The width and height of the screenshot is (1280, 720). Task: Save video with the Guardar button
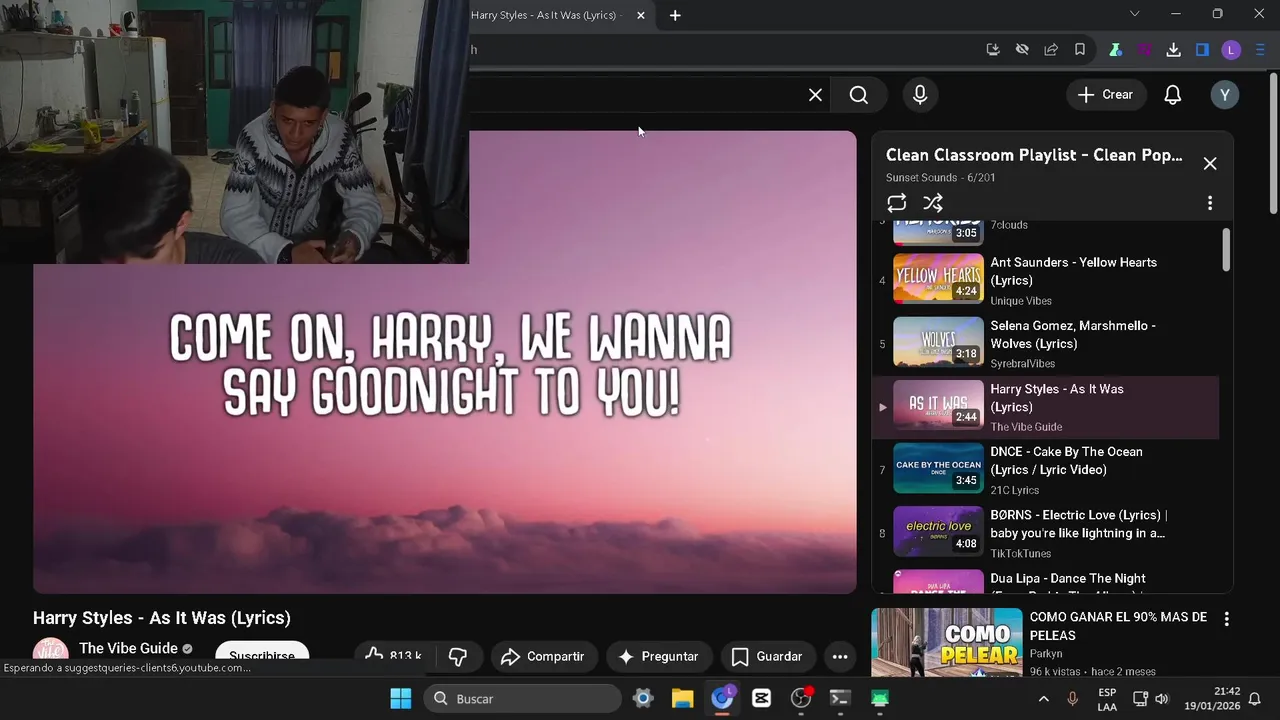coord(767,657)
